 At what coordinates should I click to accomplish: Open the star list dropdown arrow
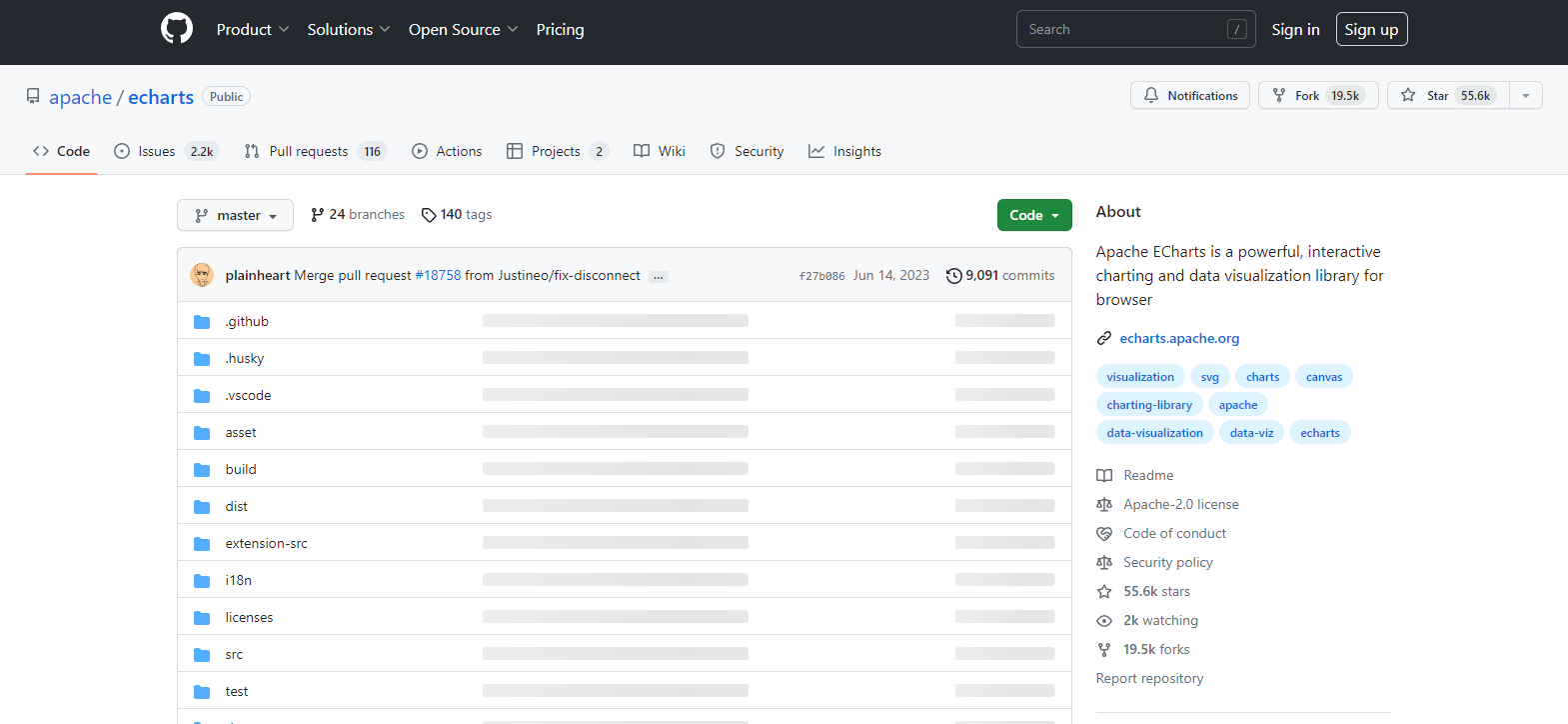(1526, 96)
